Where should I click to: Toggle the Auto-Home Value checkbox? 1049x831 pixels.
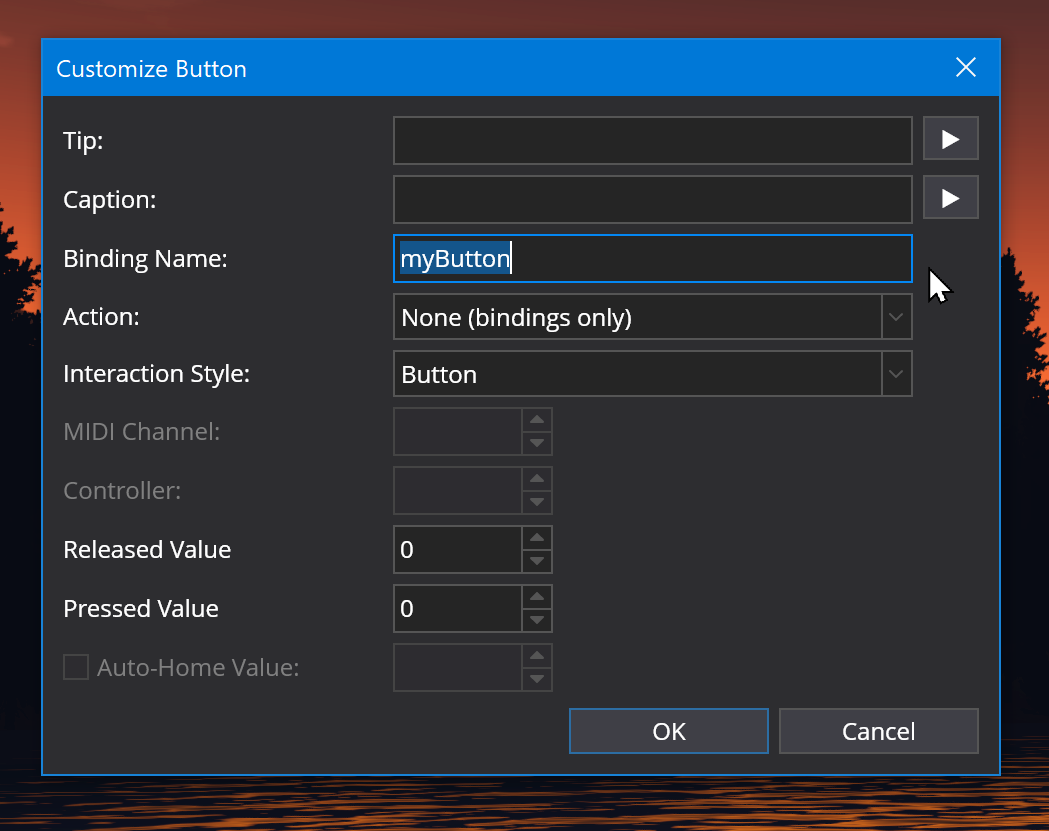coord(76,667)
